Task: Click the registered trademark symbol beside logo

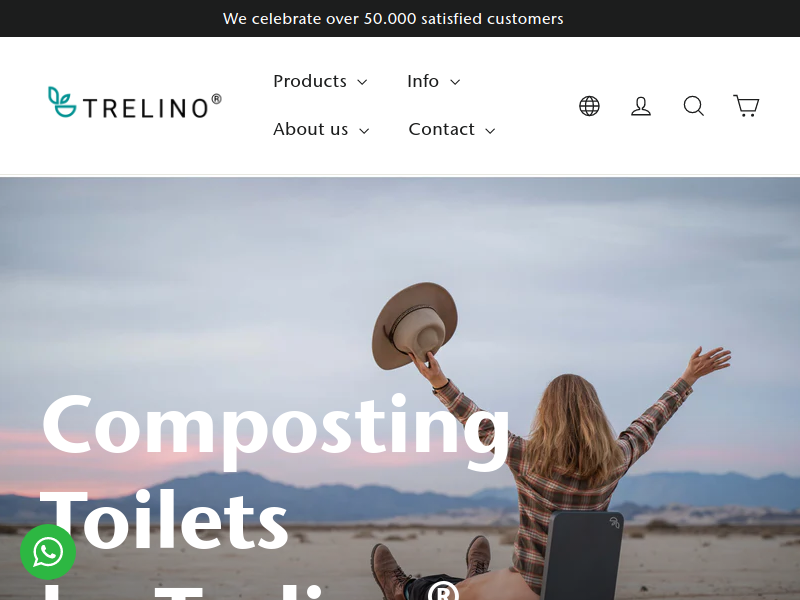Action: (216, 99)
